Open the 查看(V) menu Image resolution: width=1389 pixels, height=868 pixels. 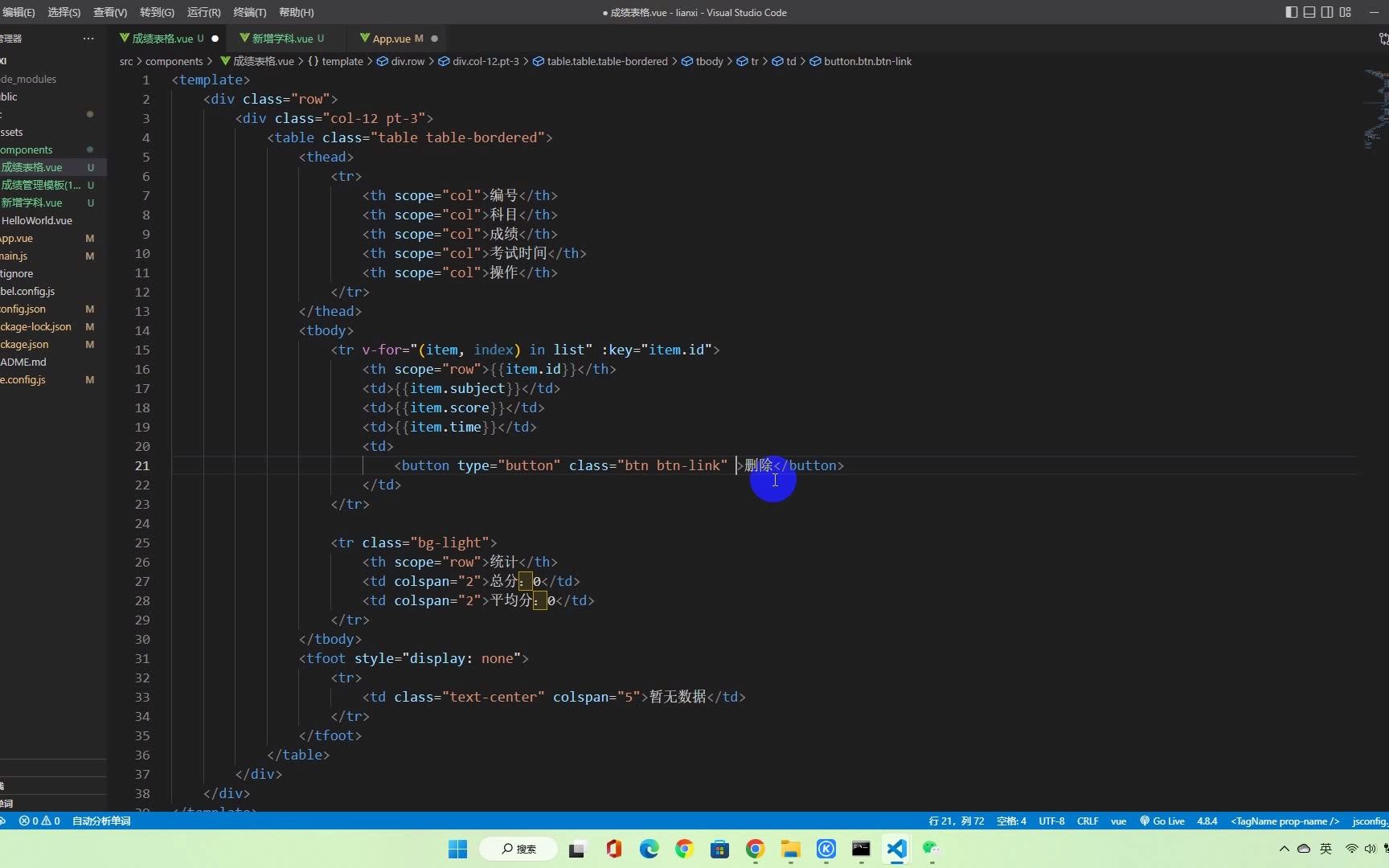pyautogui.click(x=110, y=12)
